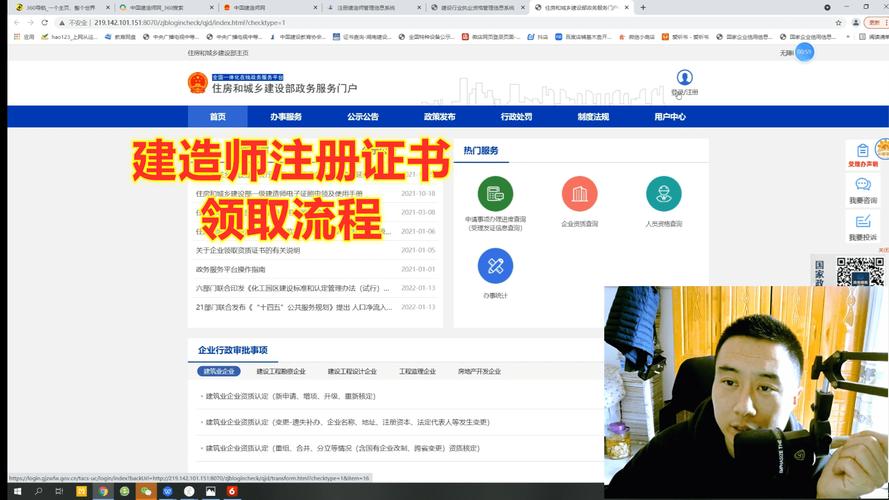Open the red 6 taskbar icon
889x500 pixels.
tap(232, 491)
